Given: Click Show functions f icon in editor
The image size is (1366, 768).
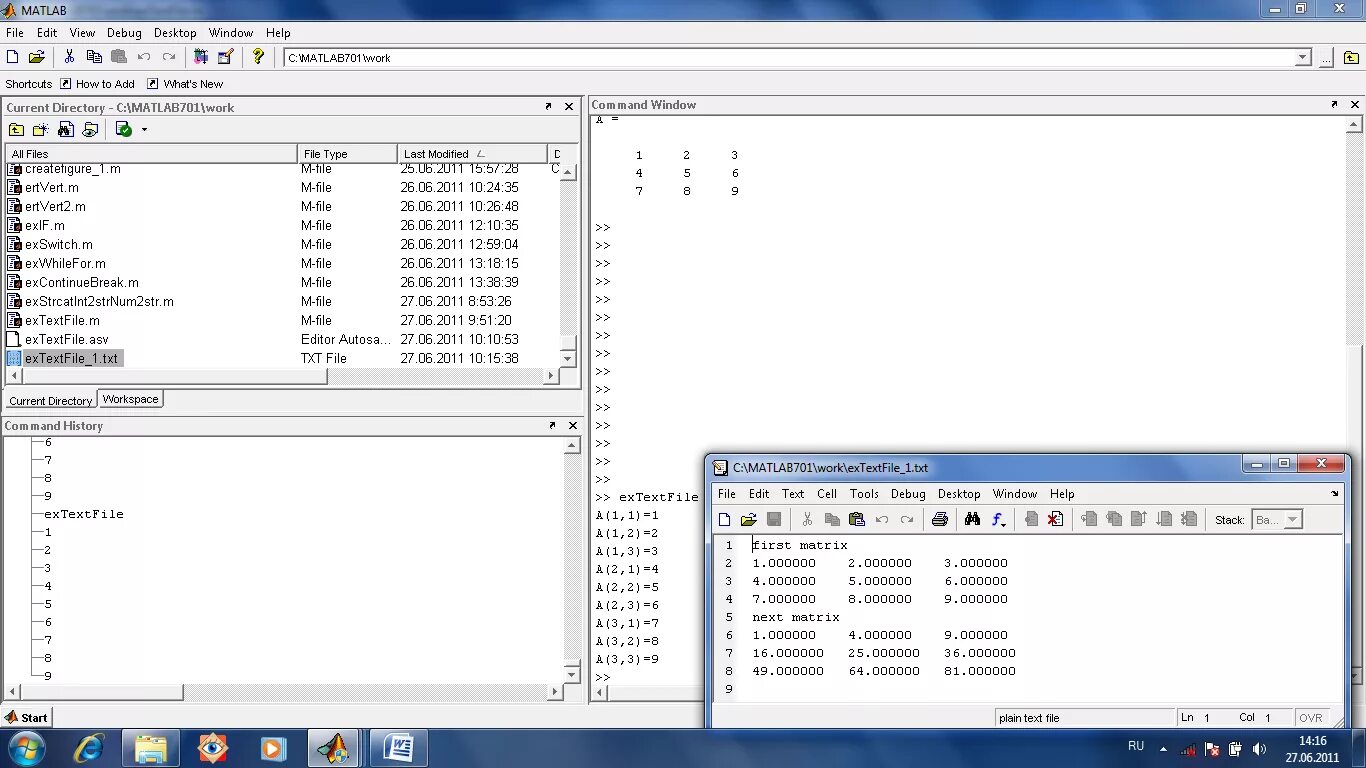Looking at the screenshot, I should 996,519.
